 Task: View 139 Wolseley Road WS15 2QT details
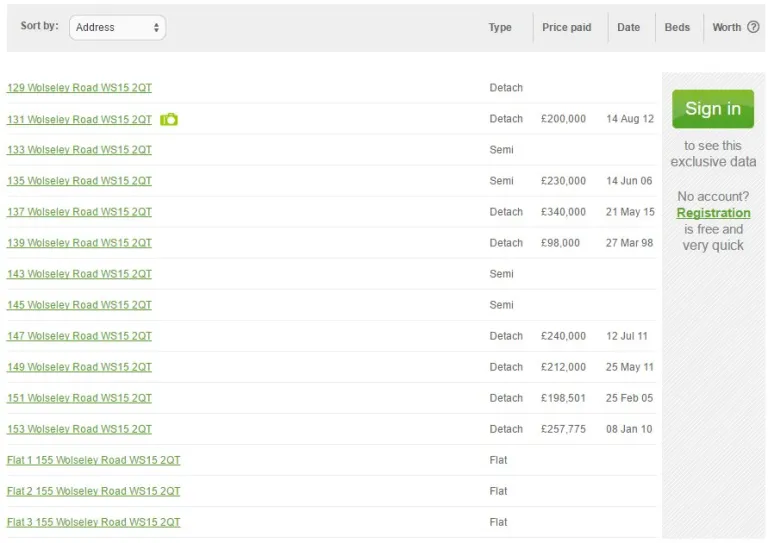79,243
